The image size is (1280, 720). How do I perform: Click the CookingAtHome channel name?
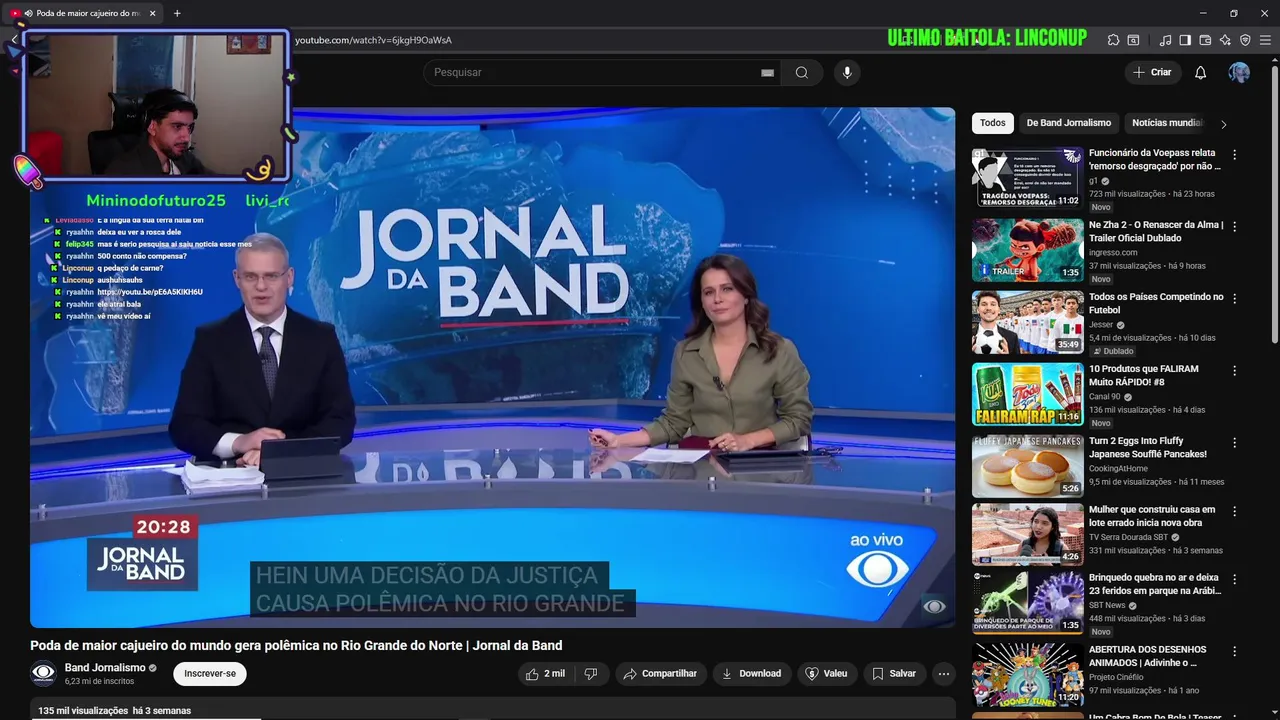tap(1118, 469)
